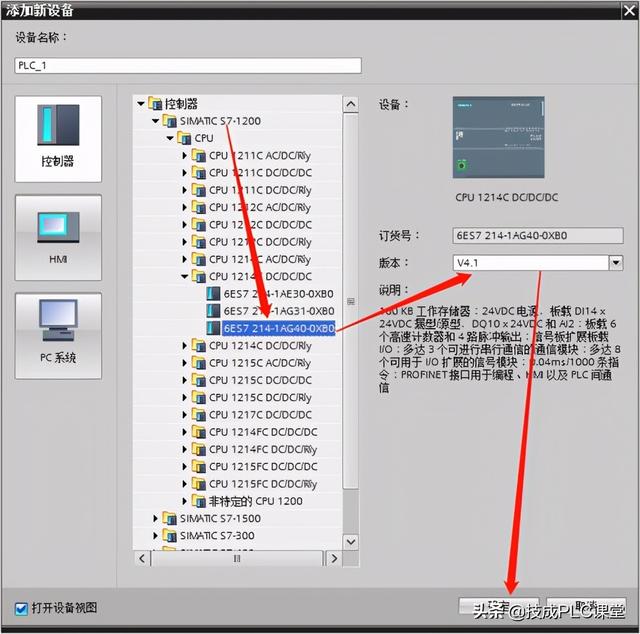The height and width of the screenshot is (634, 640).
Task: Click folder icon for CPU 1212C DC/DC/DC
Action: [199, 225]
